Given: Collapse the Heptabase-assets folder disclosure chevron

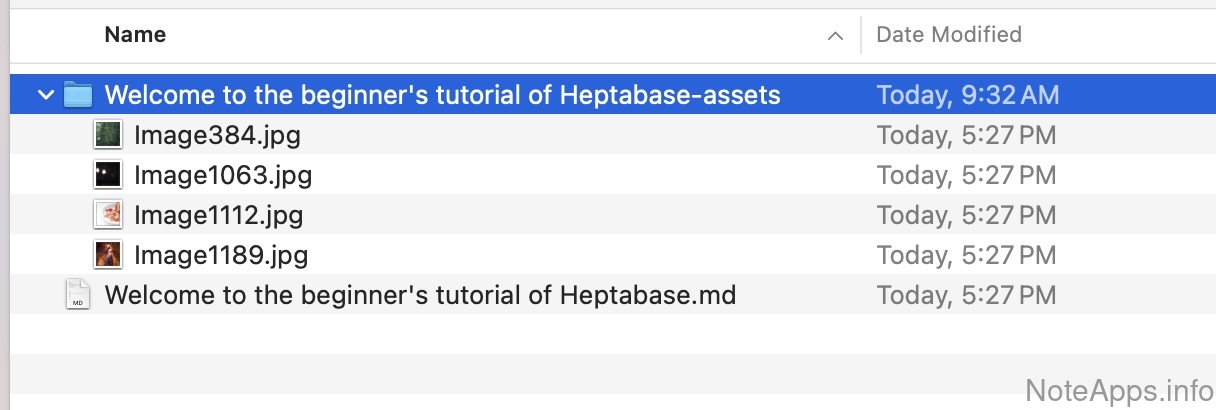Looking at the screenshot, I should 45,95.
